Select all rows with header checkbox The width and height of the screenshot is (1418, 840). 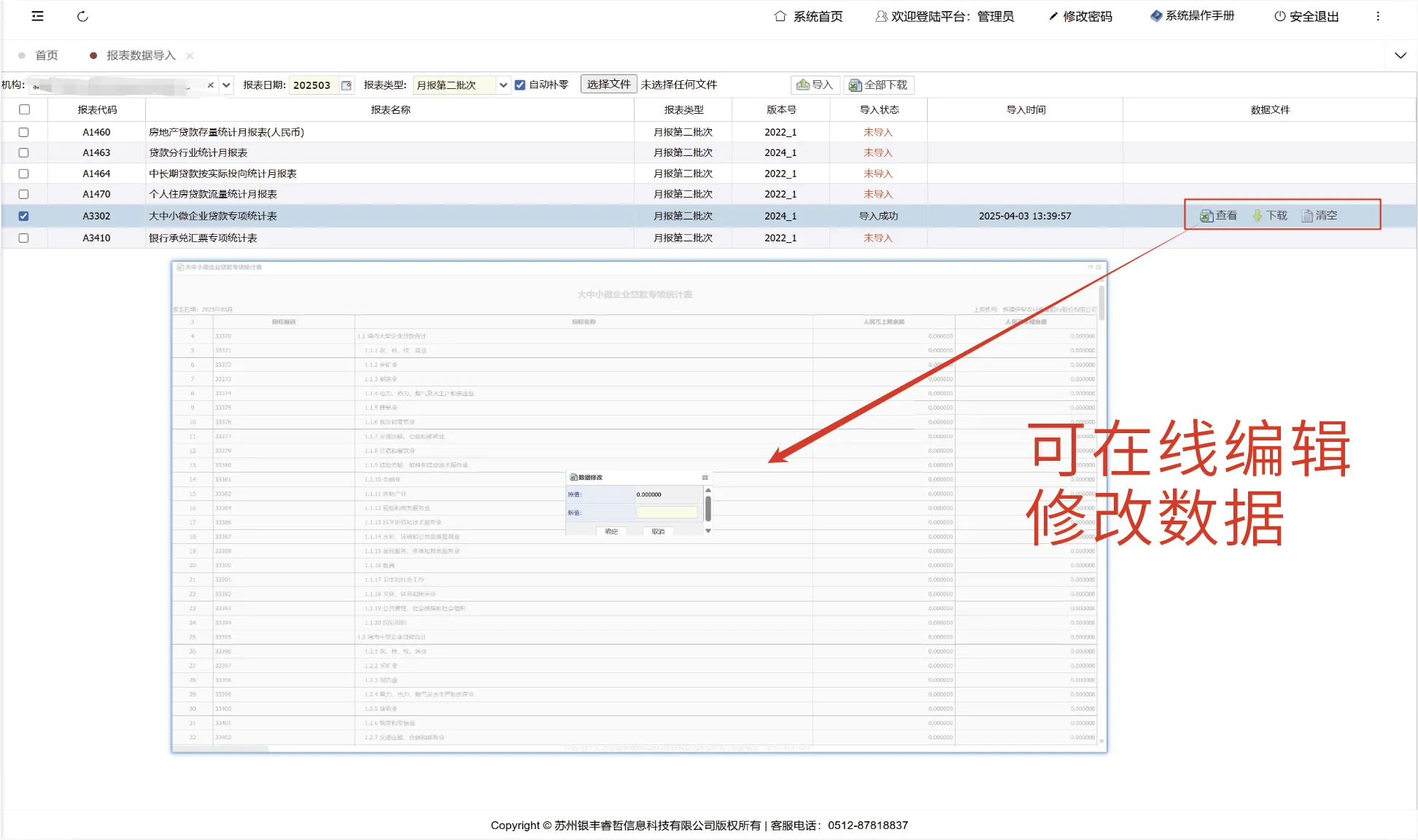24,109
